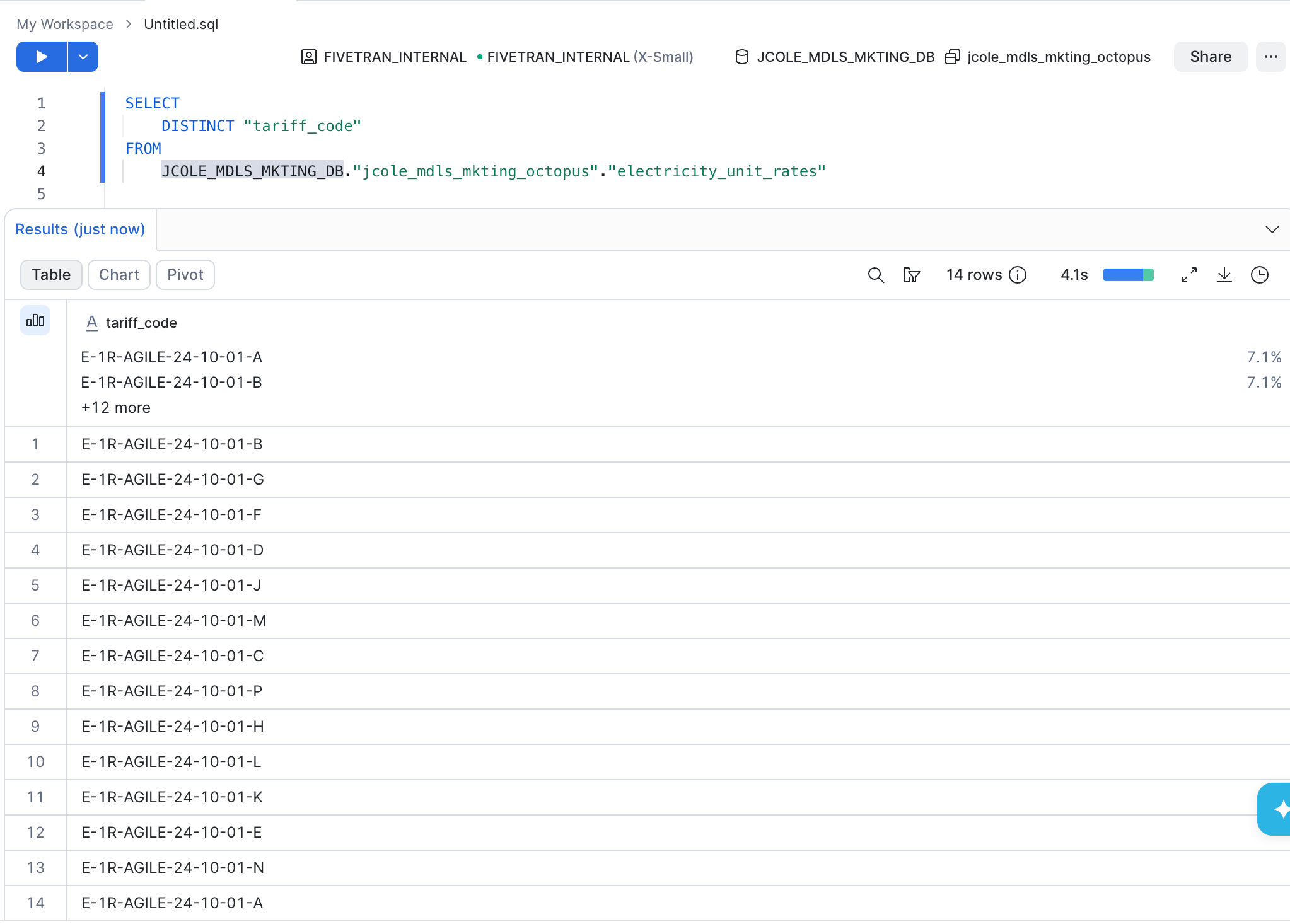The image size is (1290, 924).
Task: Open the AI assistant sparkle button
Action: point(1275,809)
